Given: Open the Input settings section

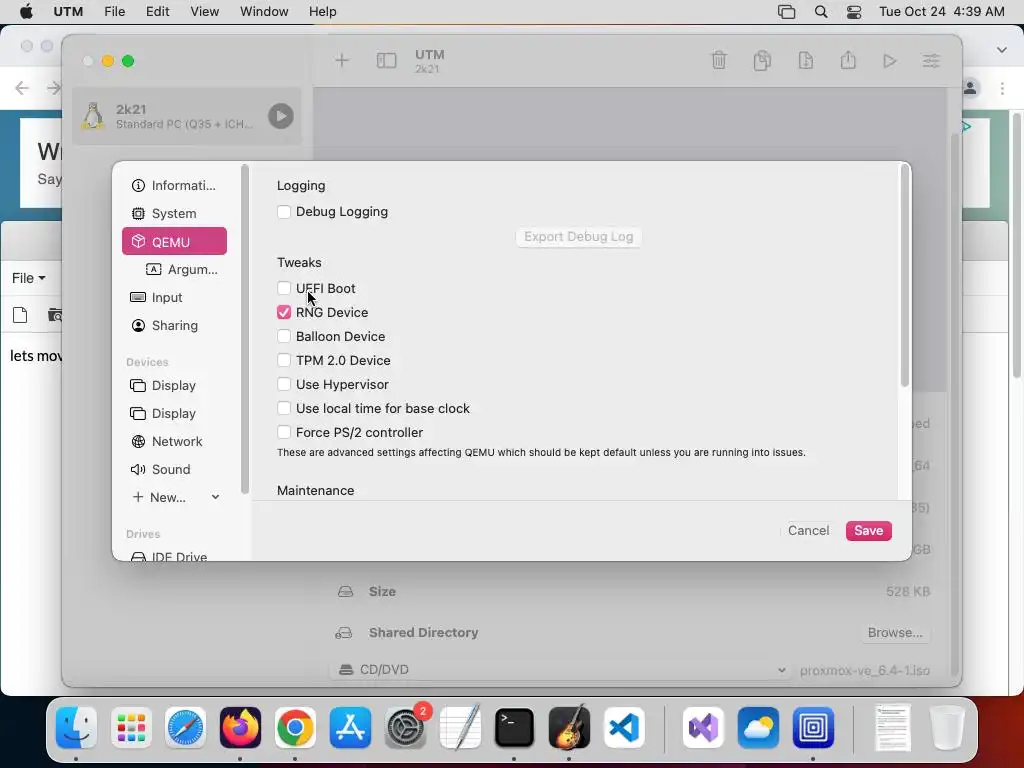Looking at the screenshot, I should (174, 297).
